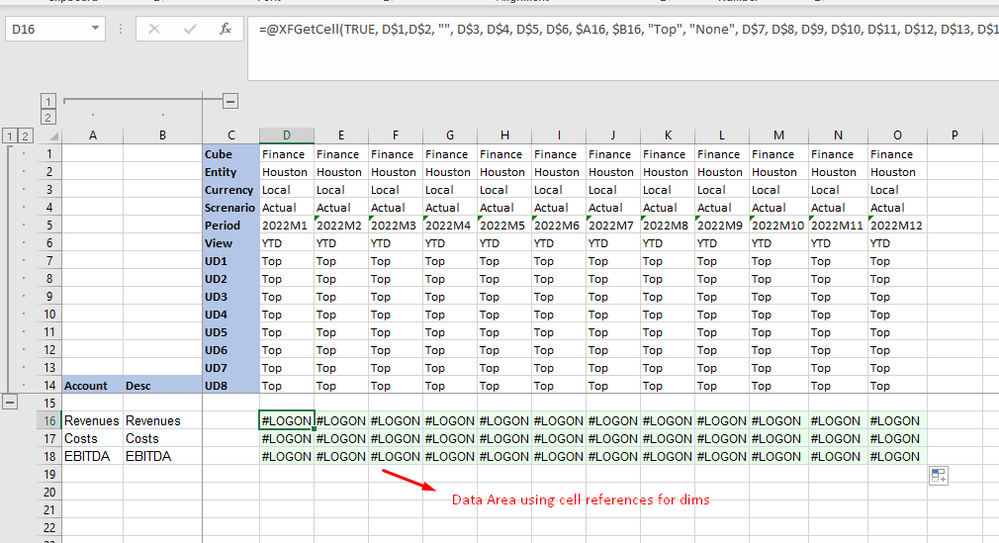Click the Currency label cell
This screenshot has height=543, width=999.
point(231,190)
